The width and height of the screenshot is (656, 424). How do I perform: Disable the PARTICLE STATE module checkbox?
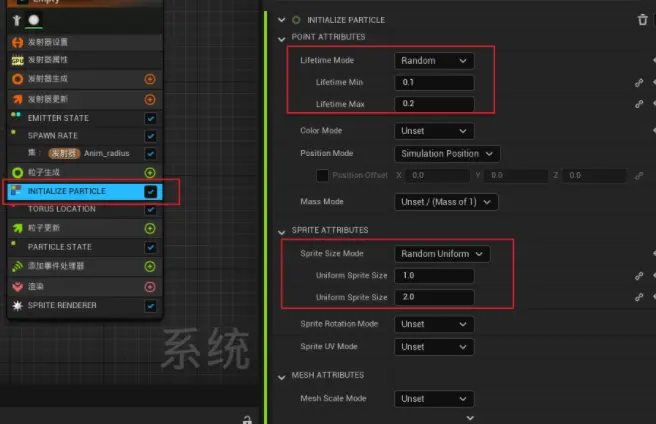(x=151, y=247)
